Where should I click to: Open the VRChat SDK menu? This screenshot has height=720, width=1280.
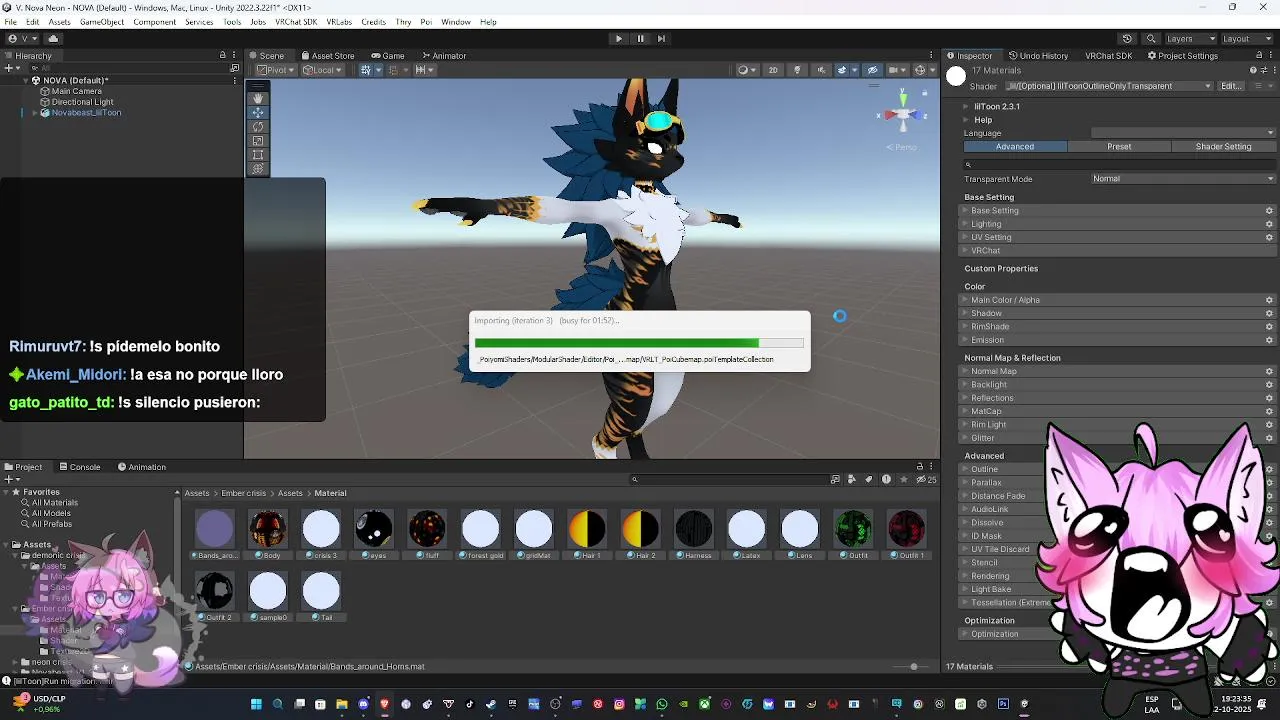[x=296, y=22]
